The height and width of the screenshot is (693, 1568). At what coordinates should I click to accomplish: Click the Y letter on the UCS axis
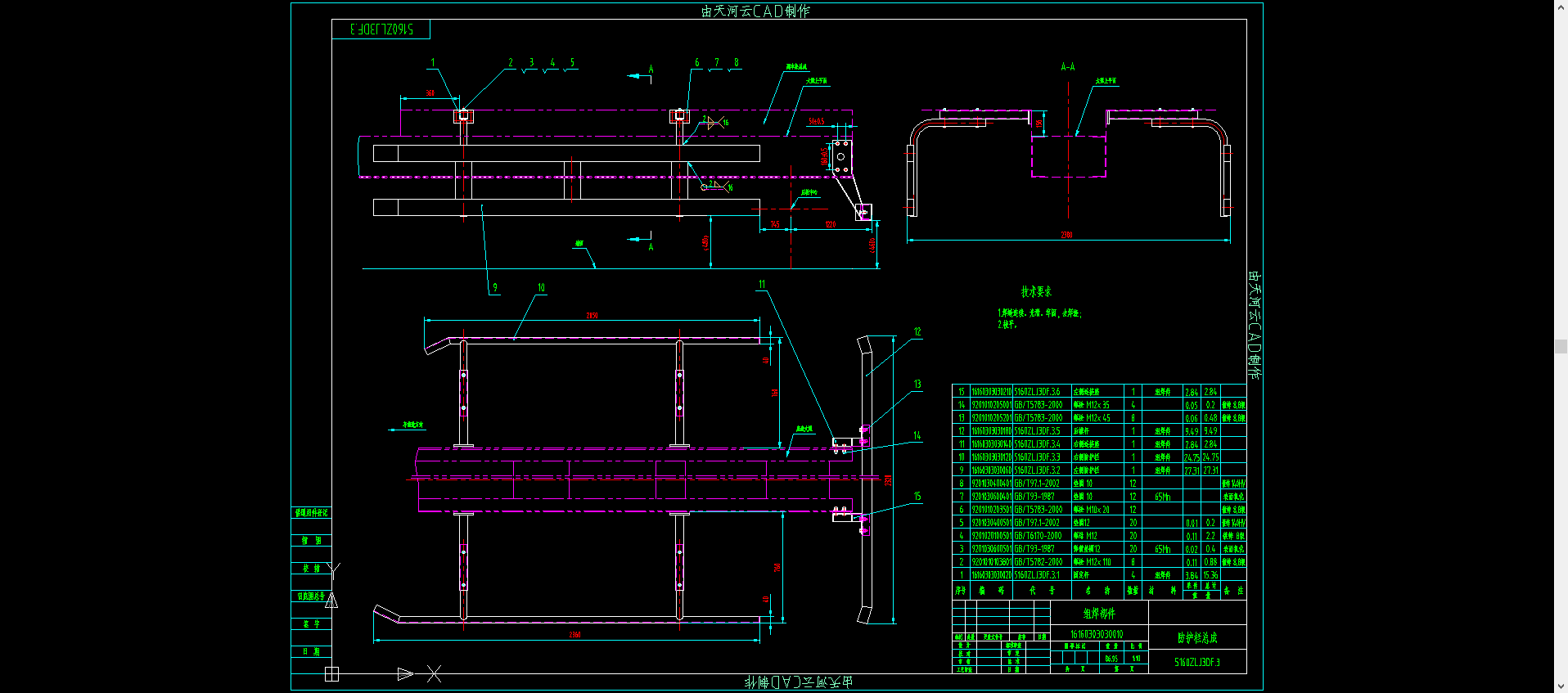coord(332,569)
